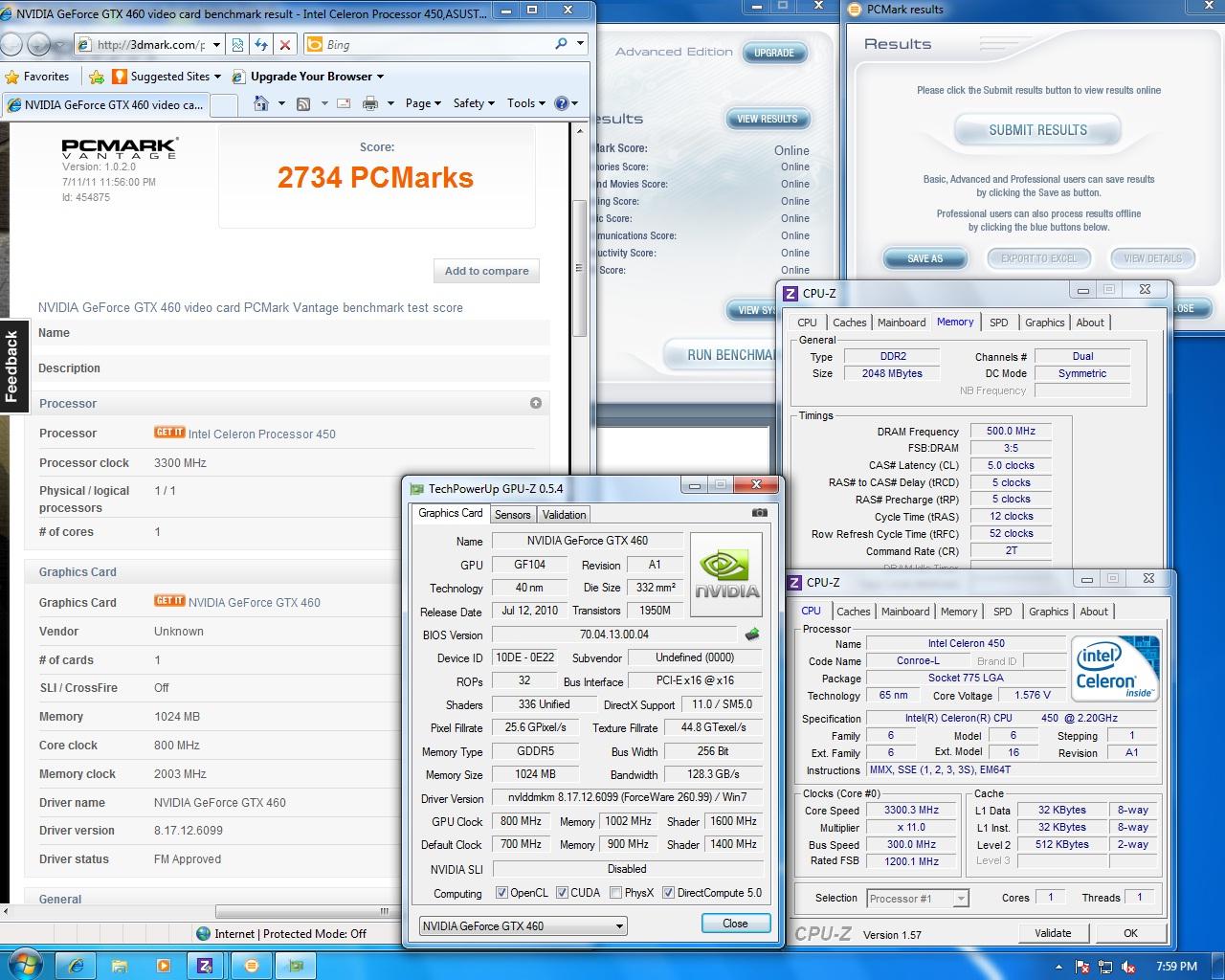The width and height of the screenshot is (1225, 980).
Task: Click the new tab button in IE
Action: (x=224, y=104)
